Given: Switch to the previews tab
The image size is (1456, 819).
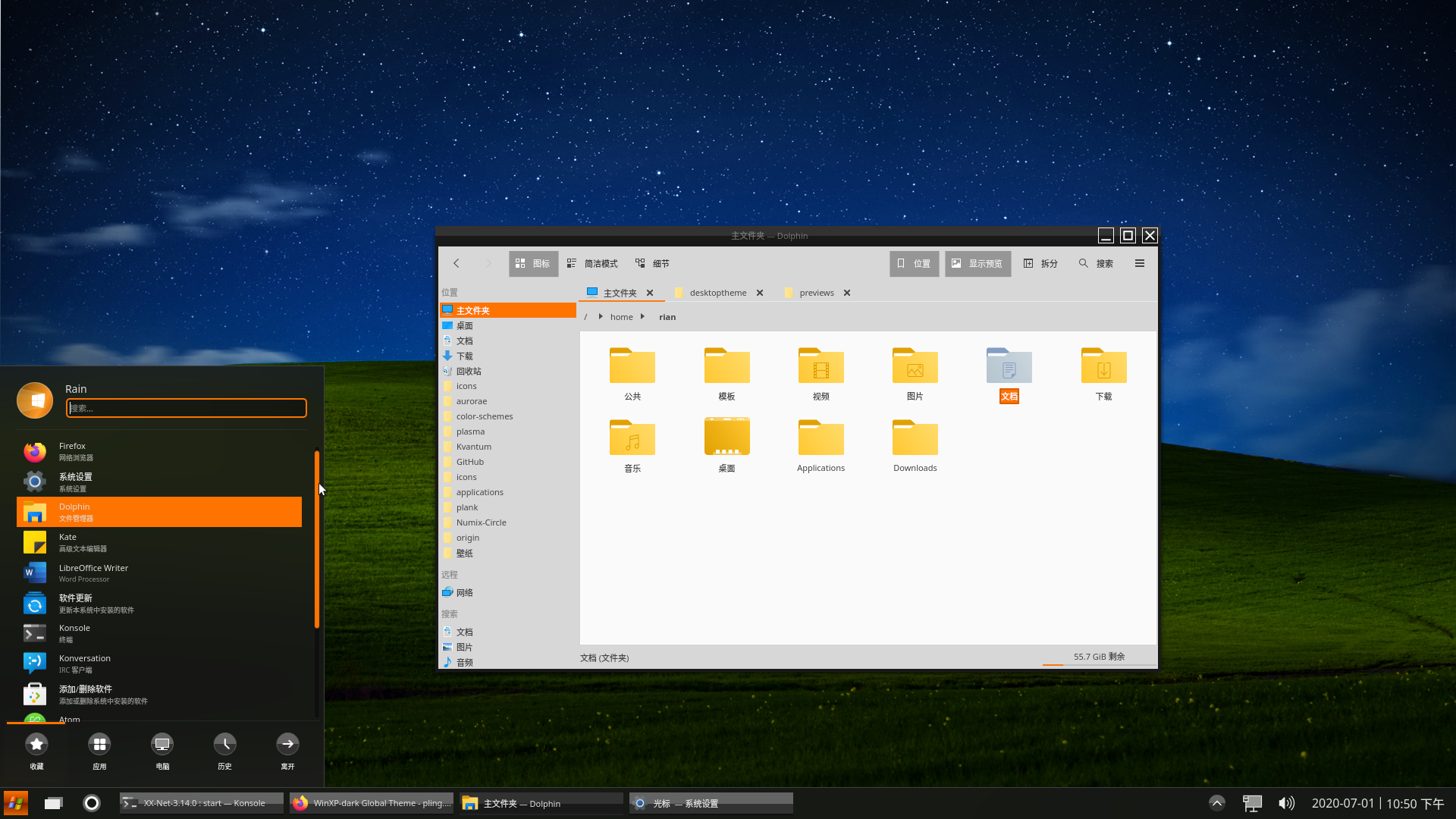Looking at the screenshot, I should click(816, 293).
